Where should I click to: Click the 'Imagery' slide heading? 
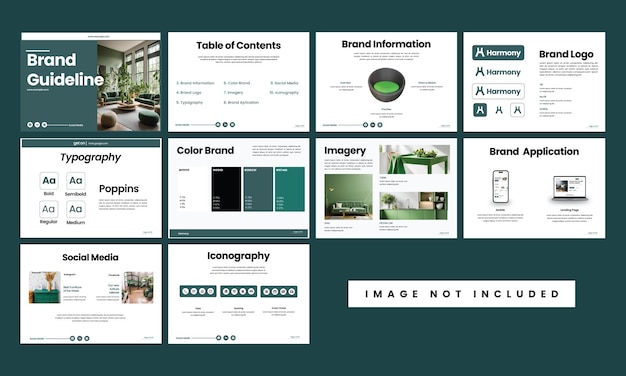(x=345, y=150)
